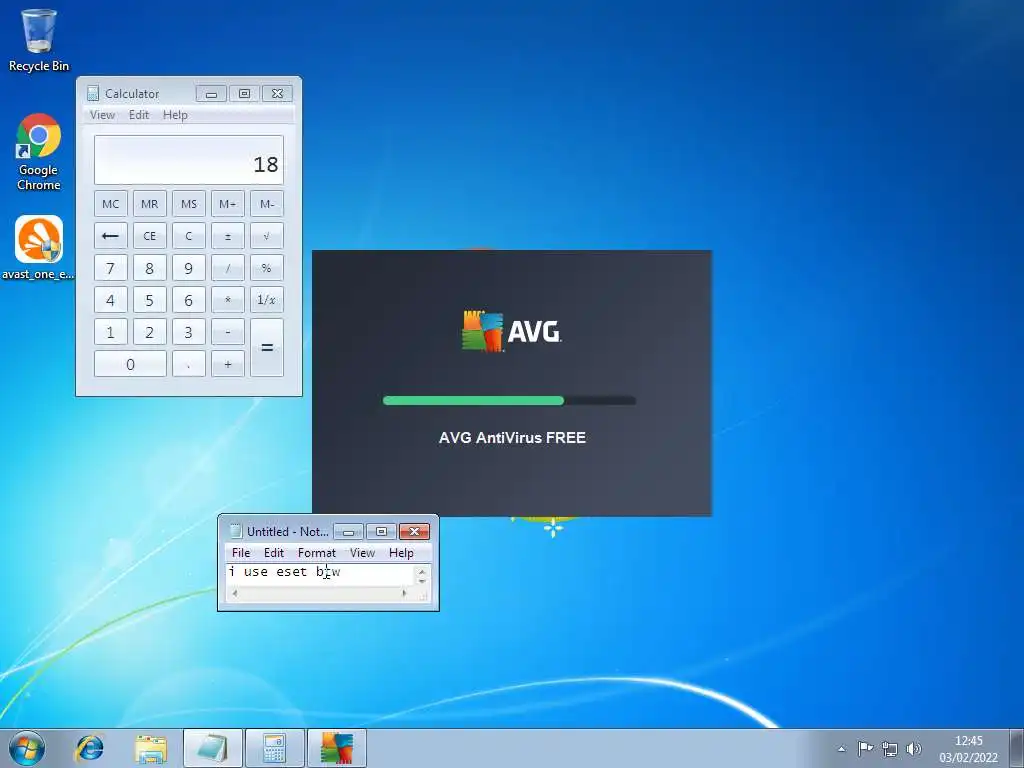Open Calculator's View menu
Image resolution: width=1024 pixels, height=768 pixels.
pos(103,115)
